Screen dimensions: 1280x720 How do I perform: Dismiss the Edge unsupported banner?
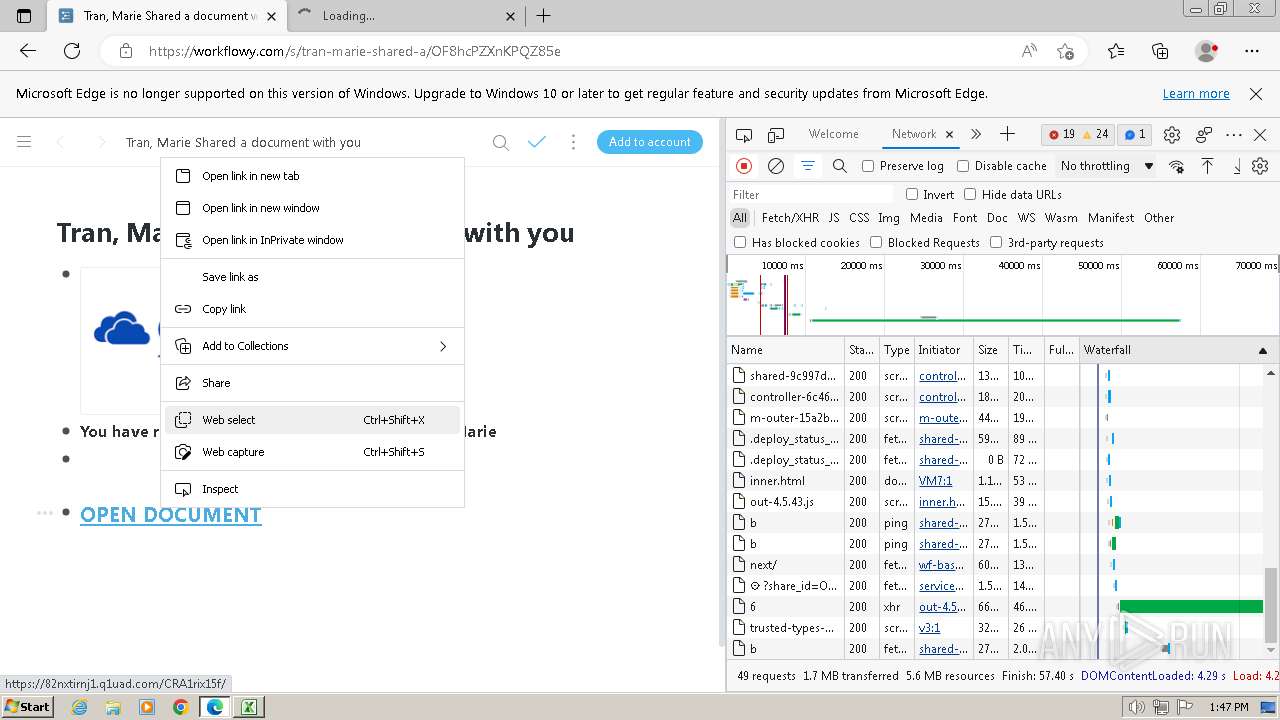click(1256, 94)
